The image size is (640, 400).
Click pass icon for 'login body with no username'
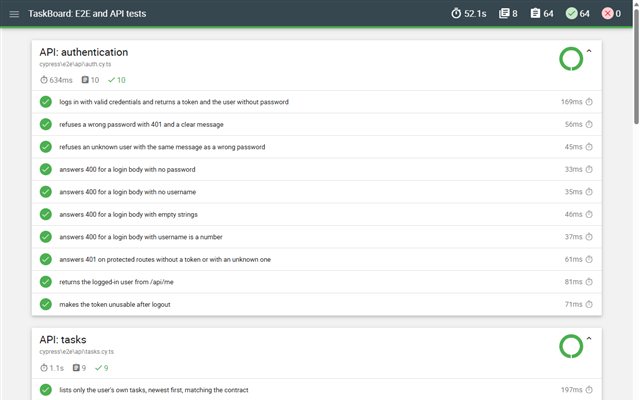[x=46, y=191]
